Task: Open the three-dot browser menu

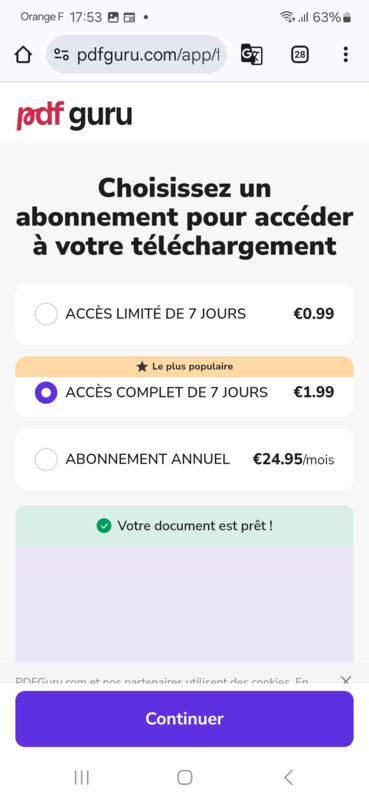Action: (x=346, y=55)
